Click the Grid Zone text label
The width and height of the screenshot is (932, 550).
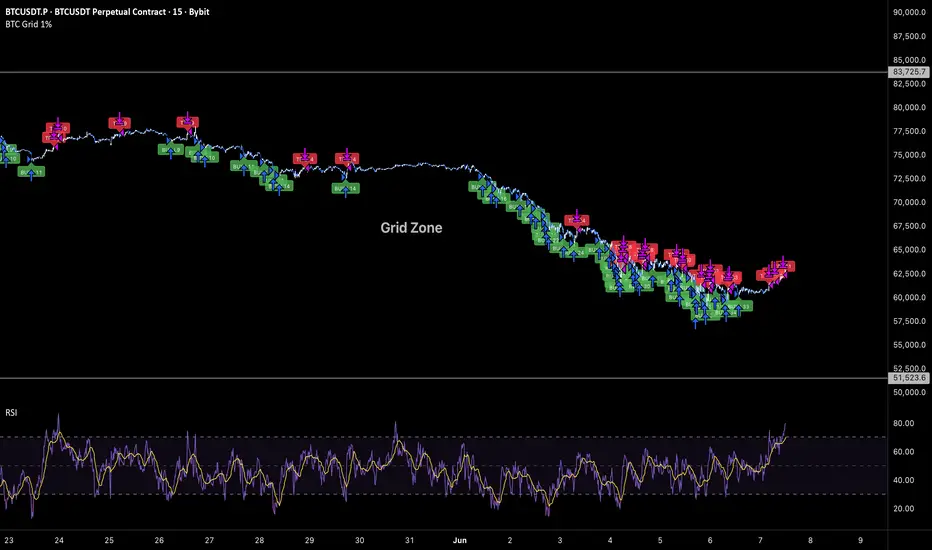coord(411,228)
